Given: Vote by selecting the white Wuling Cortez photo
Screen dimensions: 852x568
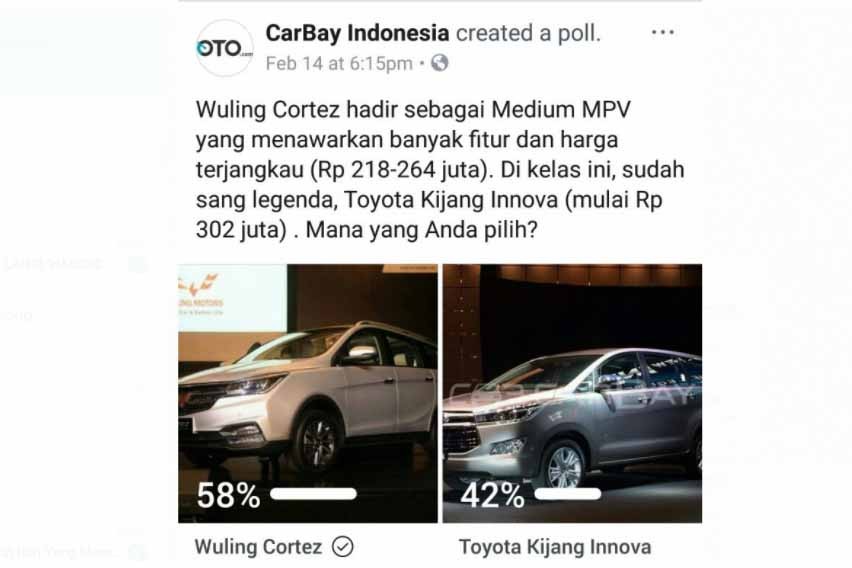Looking at the screenshot, I should pyautogui.click(x=308, y=393).
